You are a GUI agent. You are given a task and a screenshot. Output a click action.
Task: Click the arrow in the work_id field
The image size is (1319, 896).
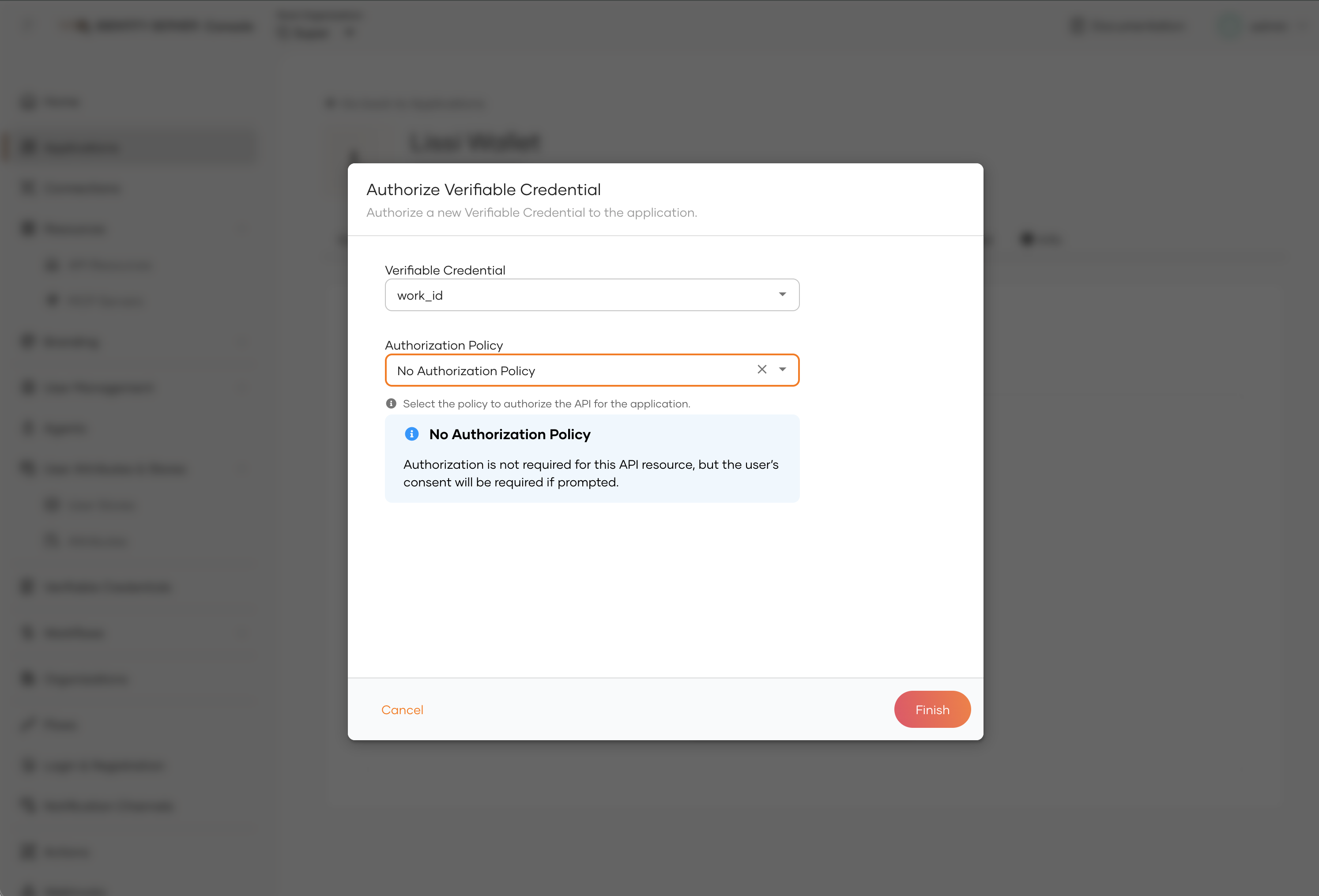tap(782, 294)
